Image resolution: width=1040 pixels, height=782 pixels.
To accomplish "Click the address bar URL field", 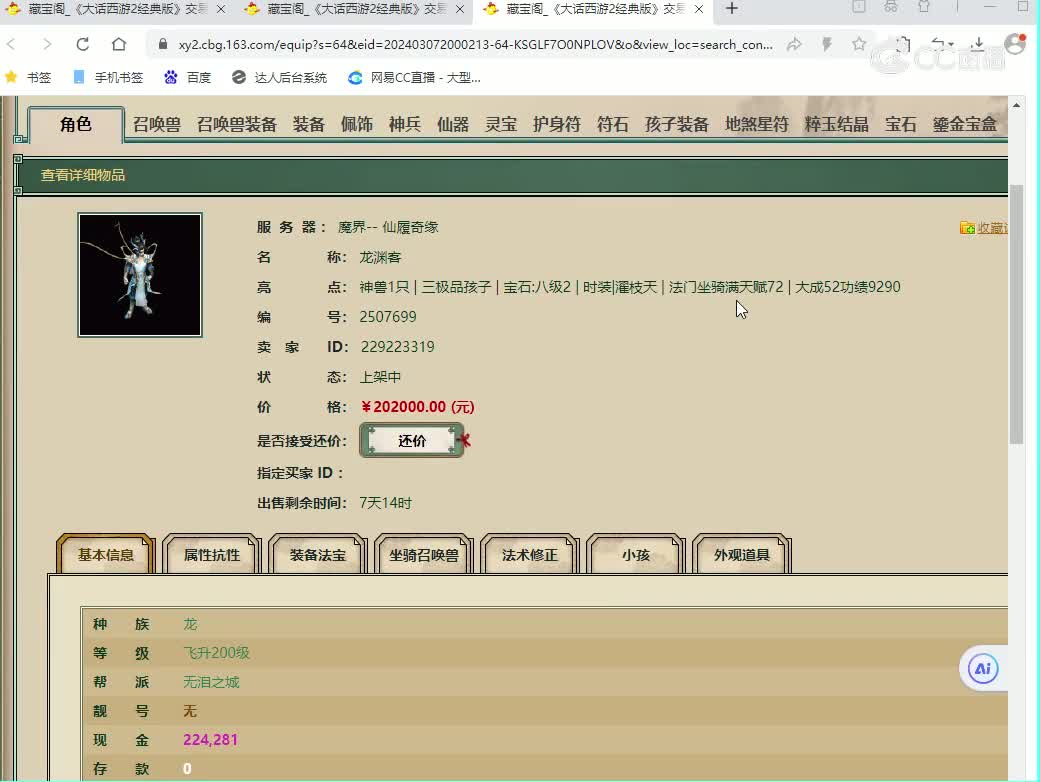I will [475, 44].
